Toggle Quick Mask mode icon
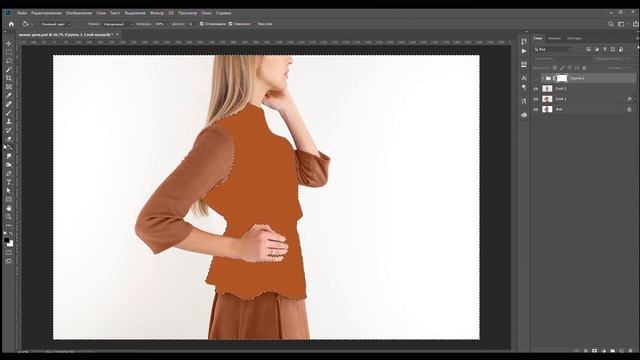 pos(9,253)
